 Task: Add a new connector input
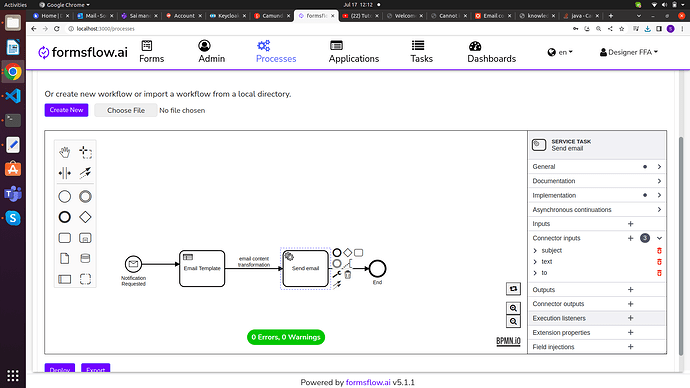tap(630, 238)
